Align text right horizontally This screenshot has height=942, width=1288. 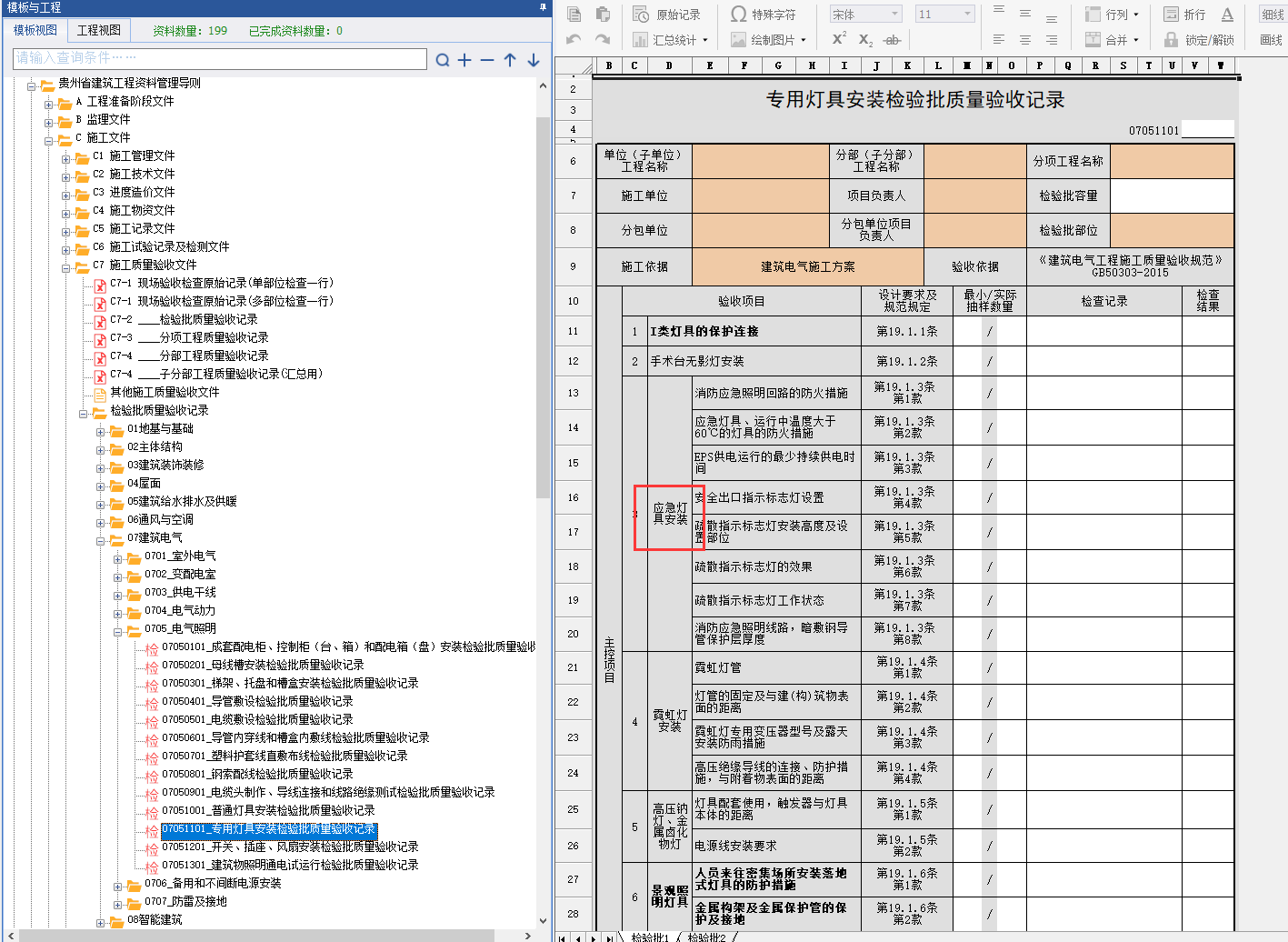tap(1052, 40)
